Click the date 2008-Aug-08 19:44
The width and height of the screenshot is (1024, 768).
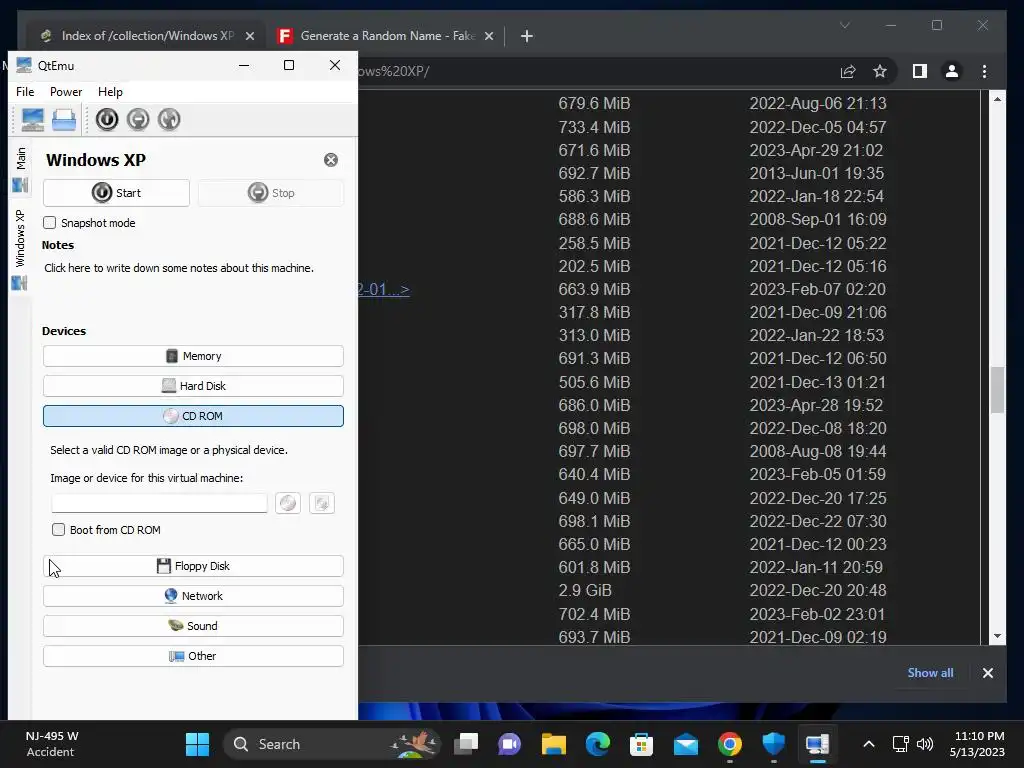point(818,451)
